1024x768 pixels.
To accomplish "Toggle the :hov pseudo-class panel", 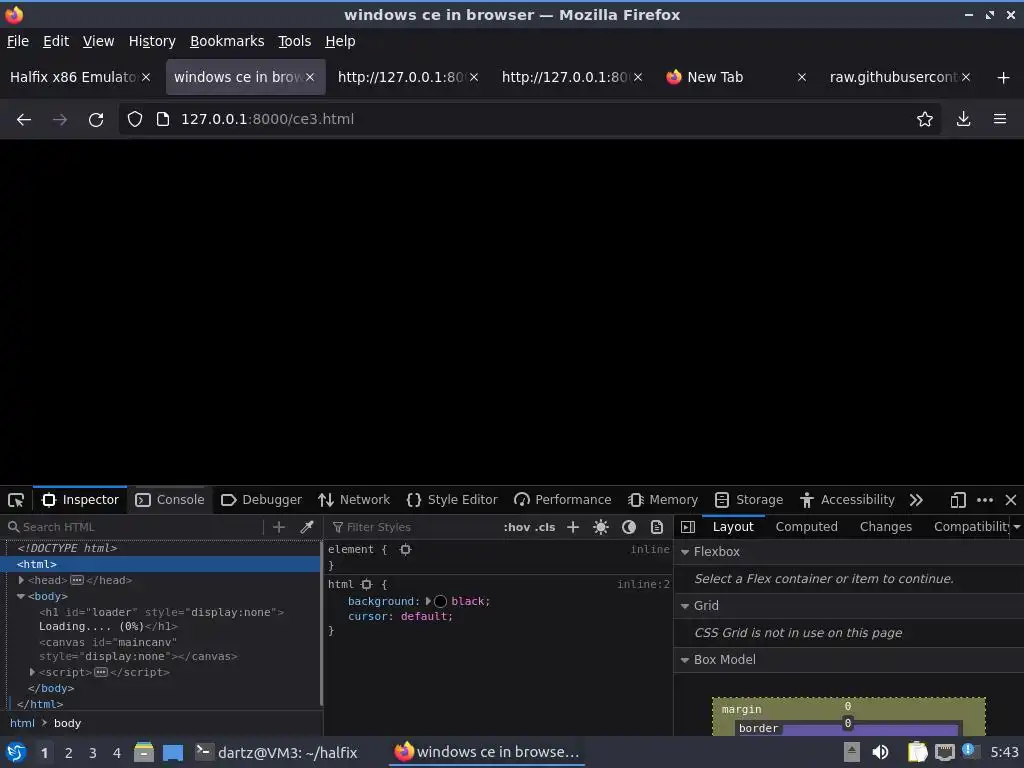I will click(517, 527).
